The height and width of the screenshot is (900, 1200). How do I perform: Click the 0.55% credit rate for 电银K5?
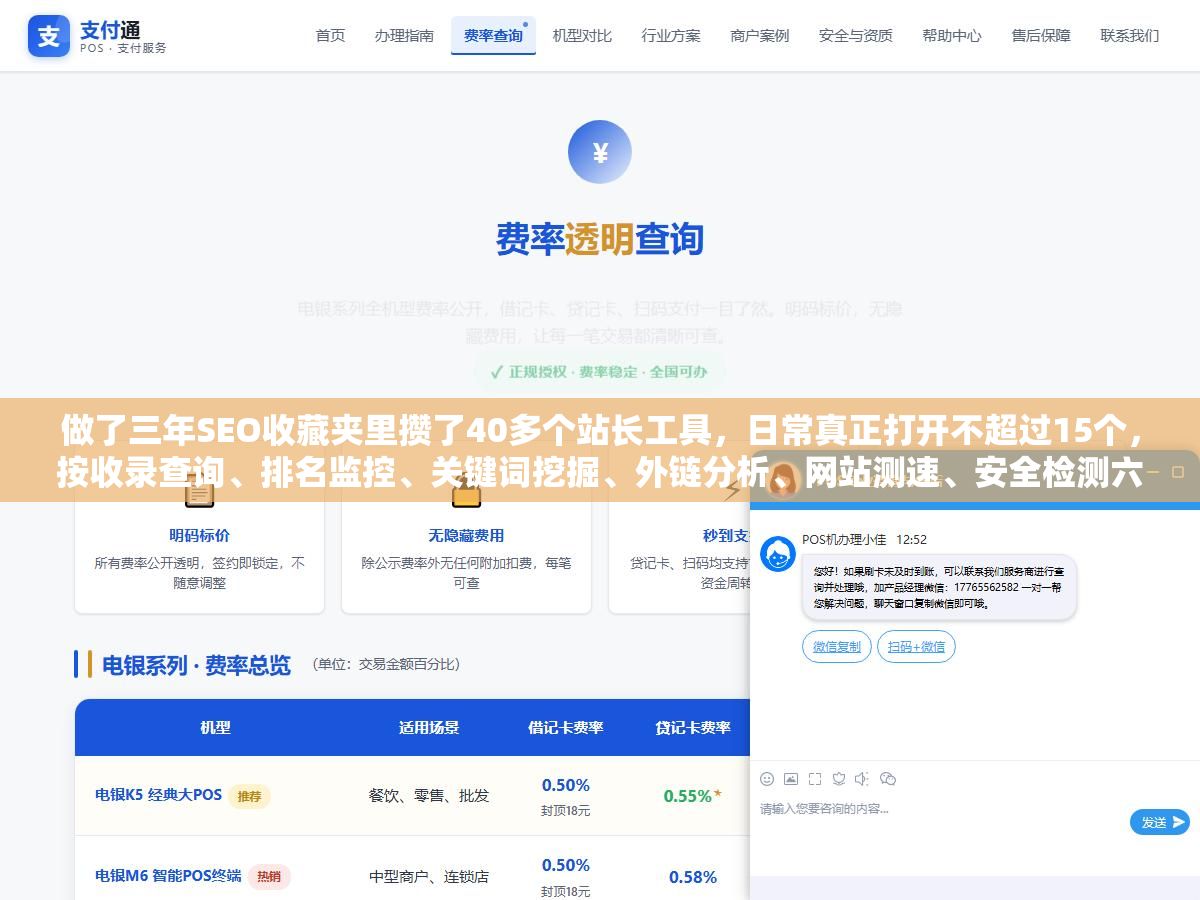click(692, 796)
